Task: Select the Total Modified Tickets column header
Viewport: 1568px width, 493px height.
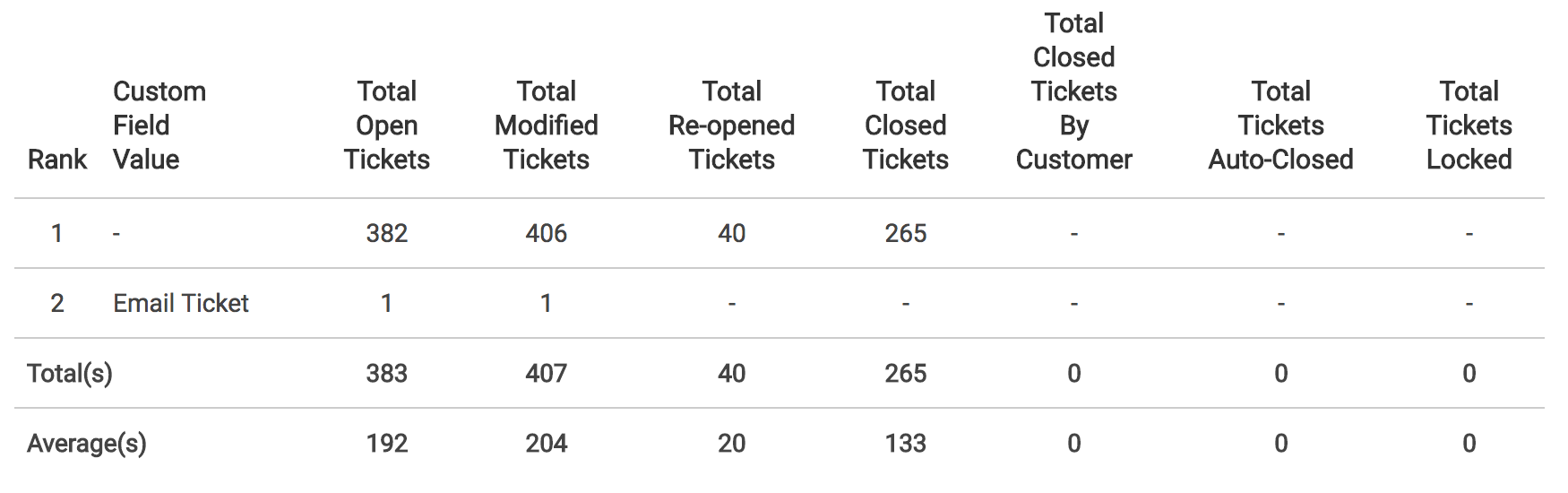Action: [546, 125]
